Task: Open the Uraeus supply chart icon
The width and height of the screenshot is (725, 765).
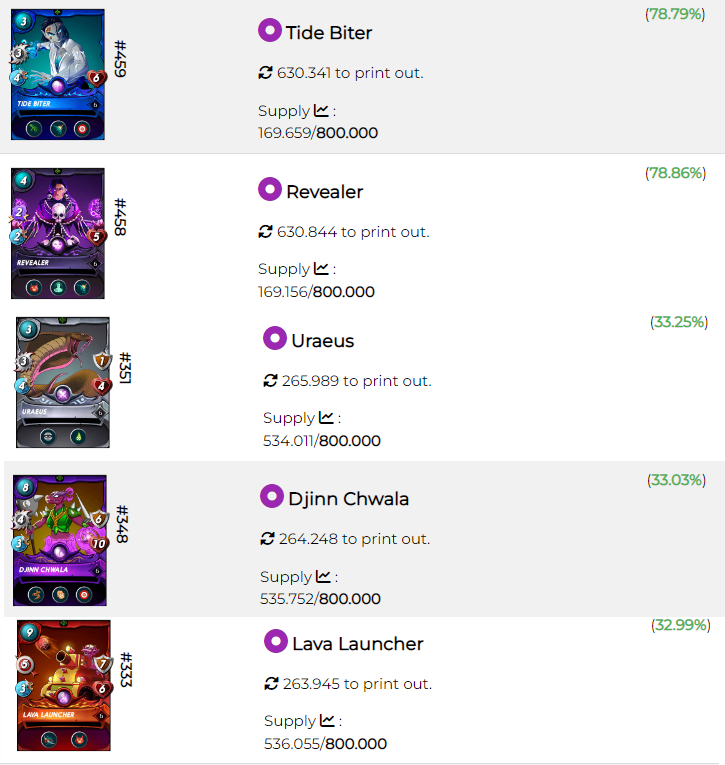Action: [326, 418]
